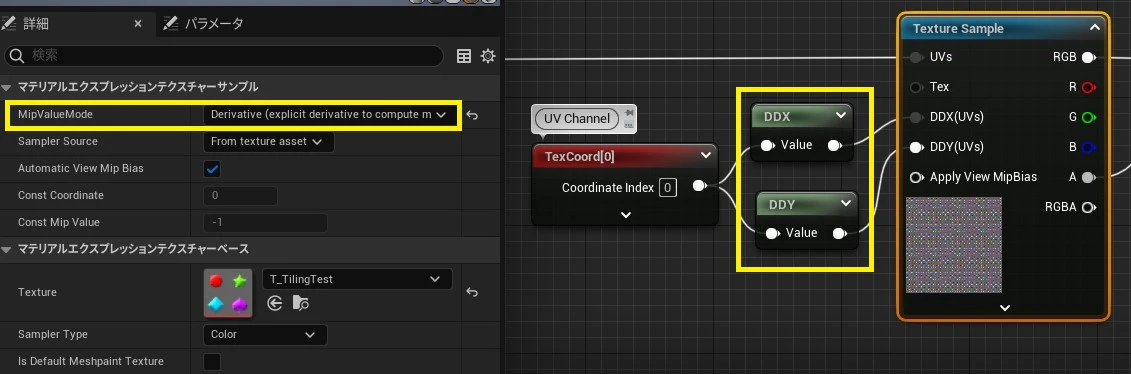Collapse マテリアルエクスプレッションテクスチャーベース section
The height and width of the screenshot is (374, 1131).
[6, 249]
